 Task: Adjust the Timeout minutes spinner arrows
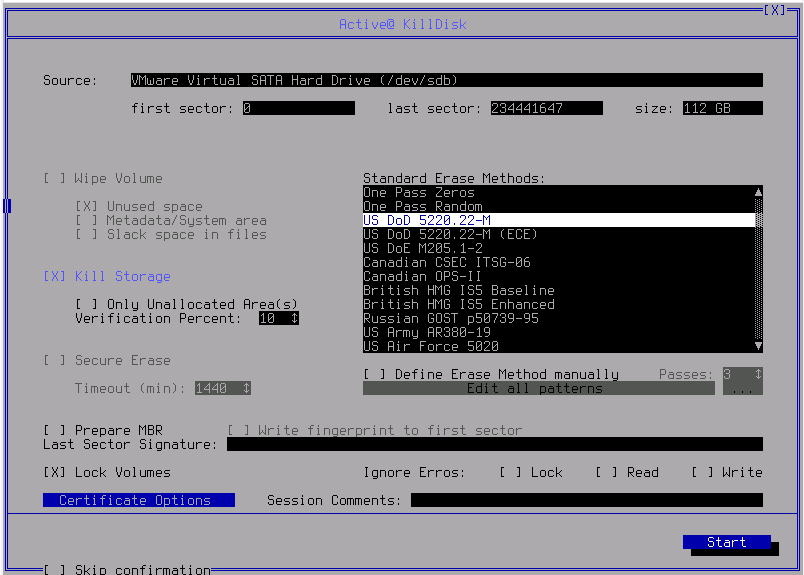point(247,388)
